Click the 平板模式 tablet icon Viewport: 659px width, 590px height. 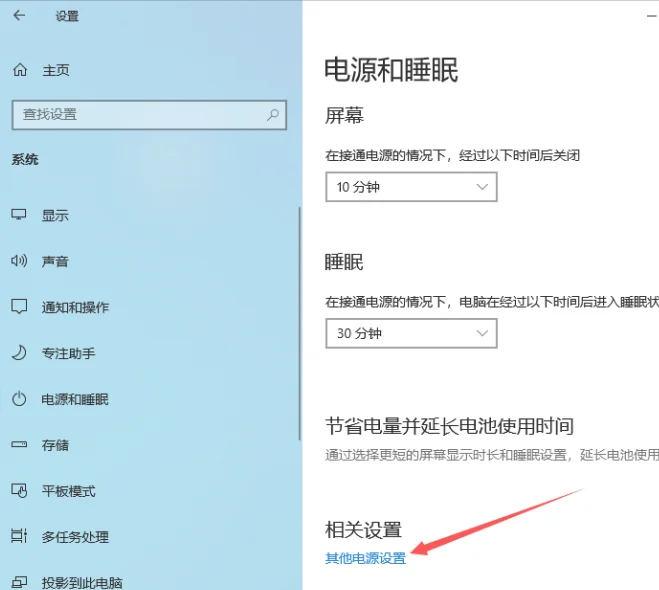(19, 490)
